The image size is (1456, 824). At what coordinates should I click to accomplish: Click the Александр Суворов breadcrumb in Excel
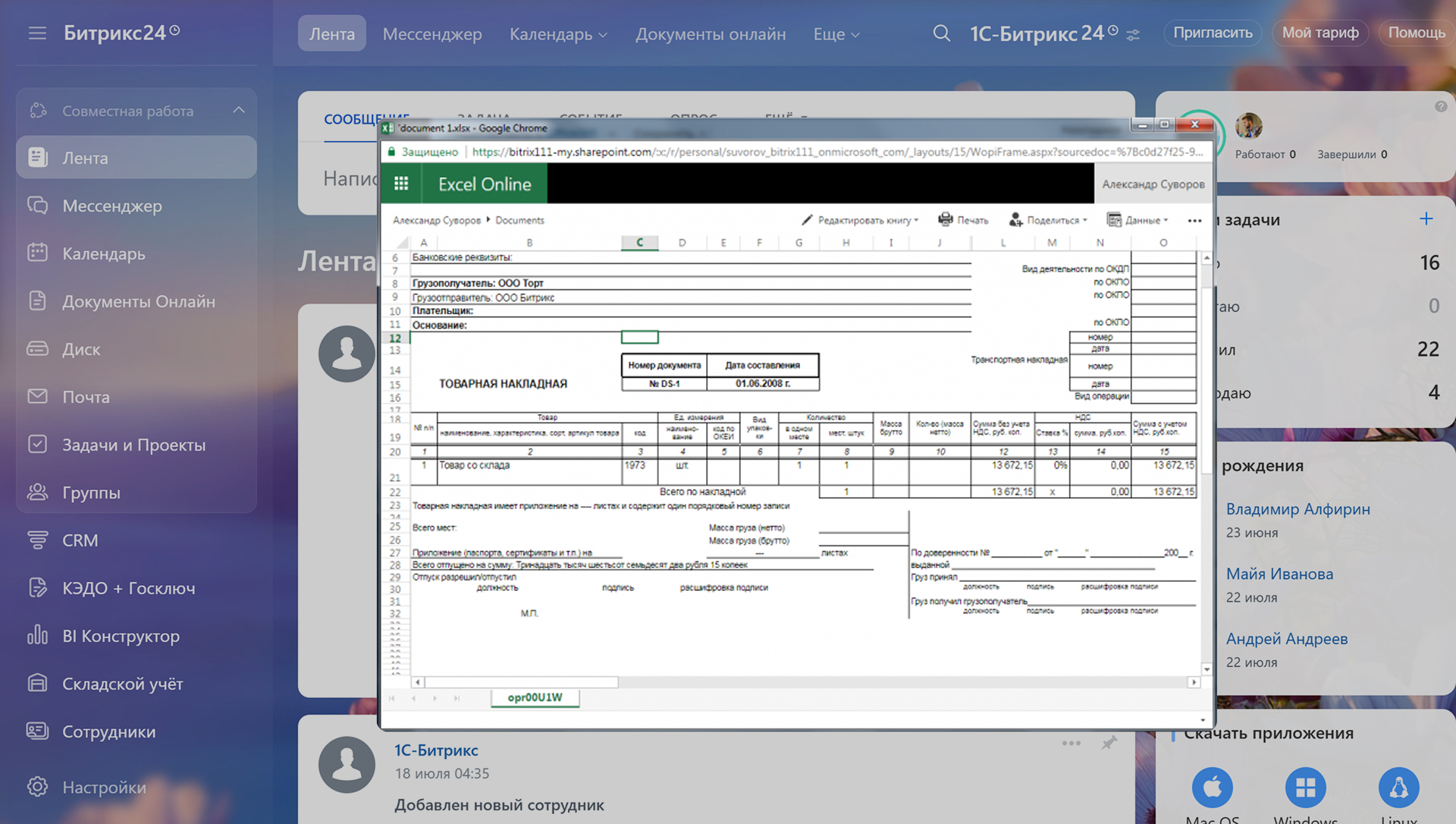tap(437, 220)
